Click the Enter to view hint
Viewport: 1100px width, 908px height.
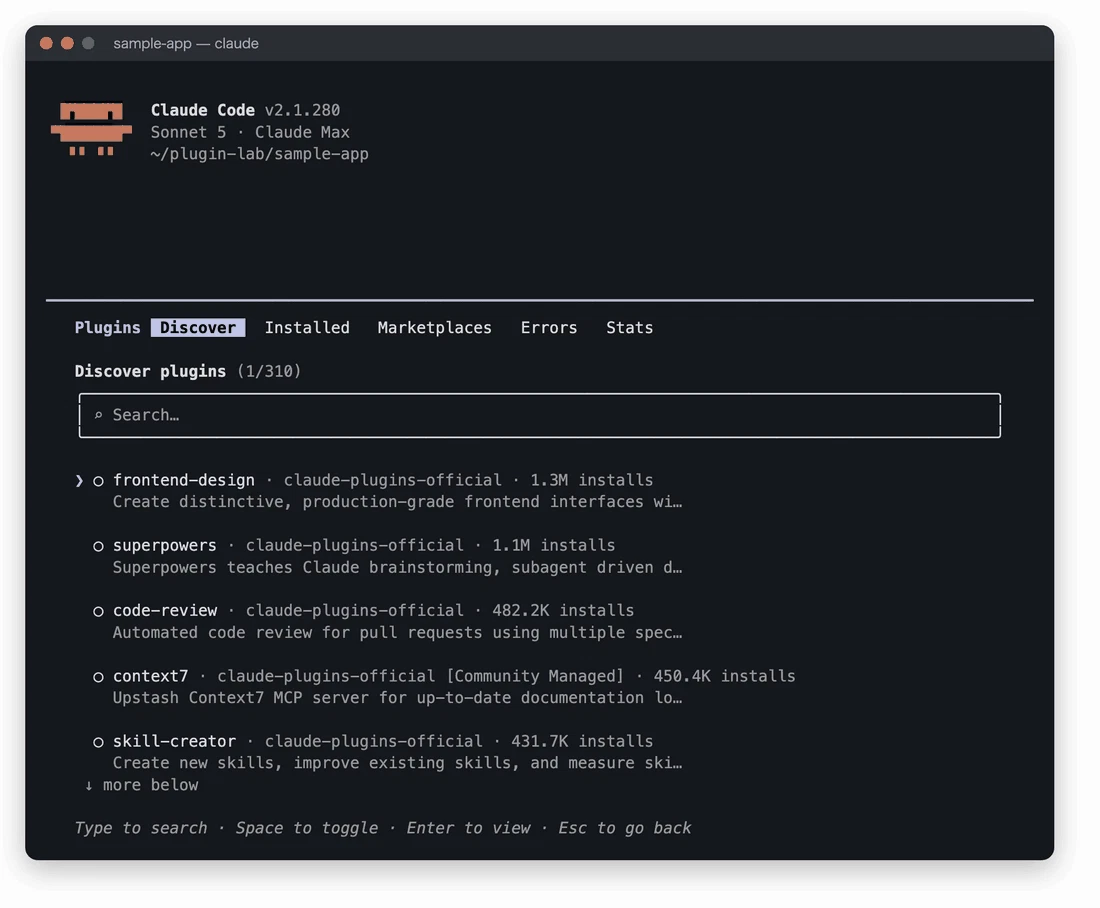click(x=468, y=828)
